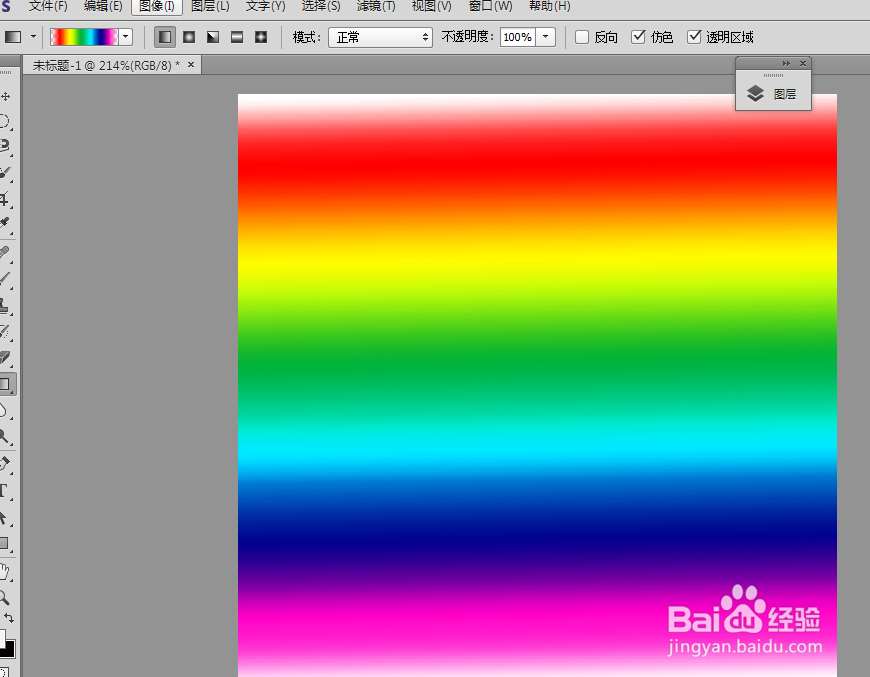Toggle the 透明区域 (Transparency) checkbox
Viewport: 870px width, 677px height.
(x=694, y=37)
